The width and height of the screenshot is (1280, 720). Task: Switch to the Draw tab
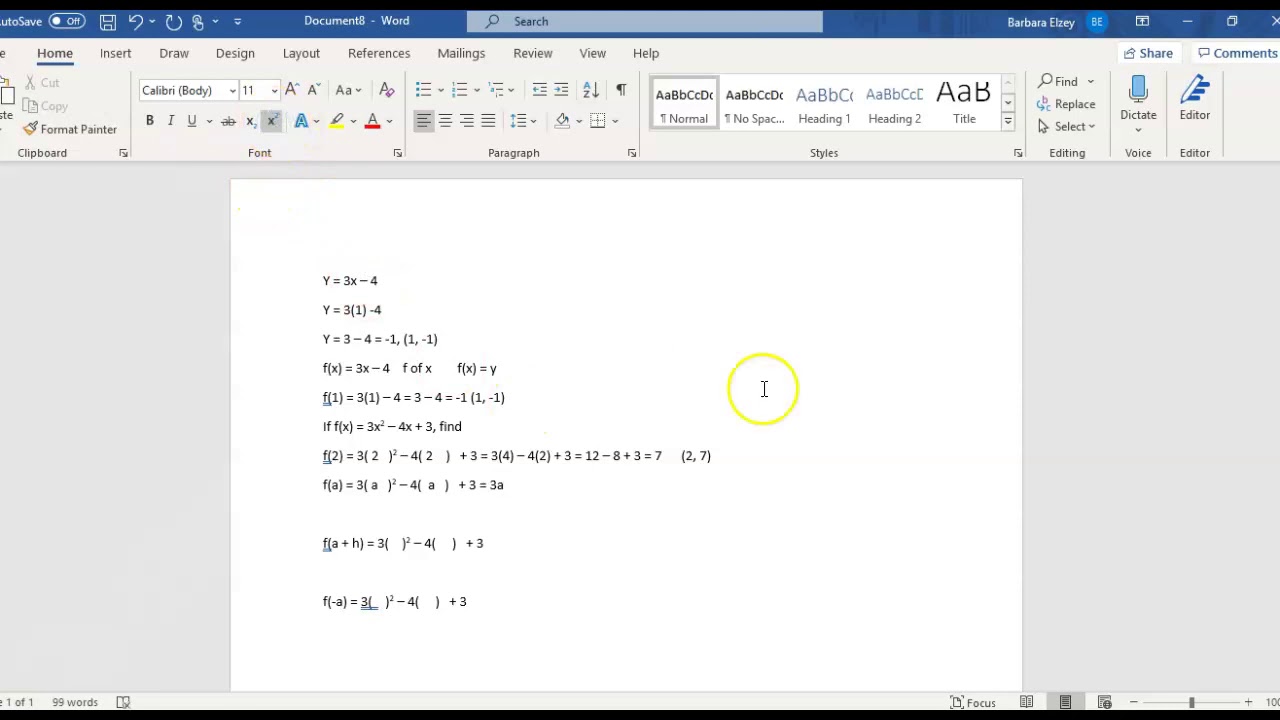(x=174, y=53)
